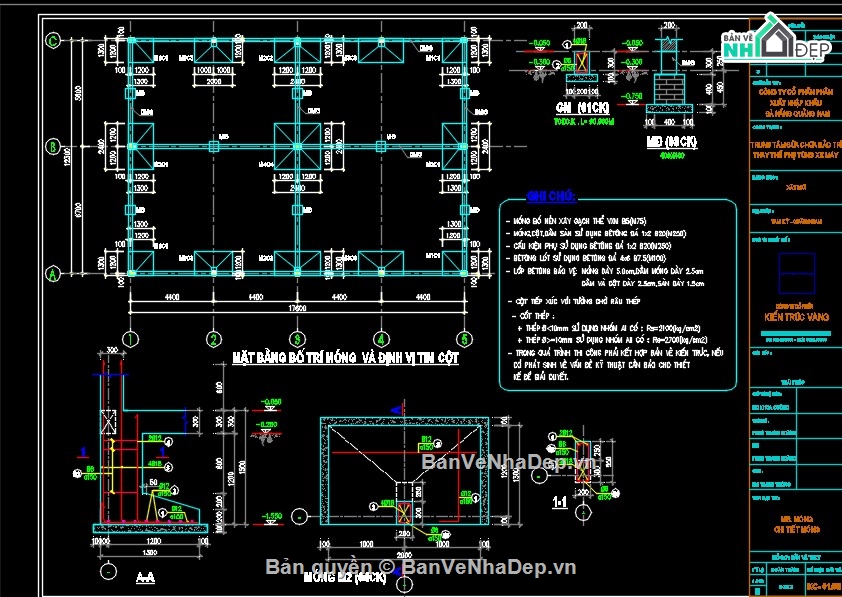Image resolution: width=842 pixels, height=597 pixels.
Task: Click the elevation marker "-1.550"
Action: (x=272, y=516)
